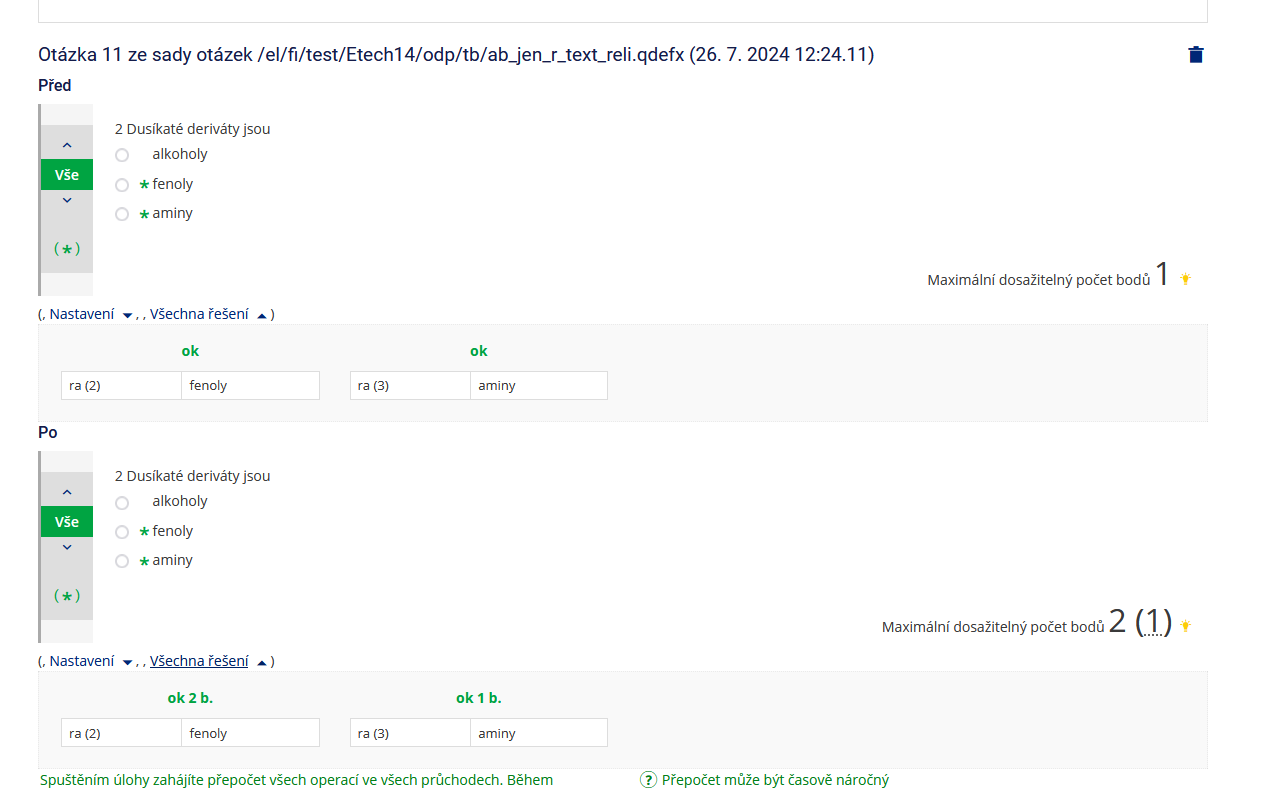Click the aminy field in Před solutions
The height and width of the screenshot is (791, 1270).
(x=539, y=386)
